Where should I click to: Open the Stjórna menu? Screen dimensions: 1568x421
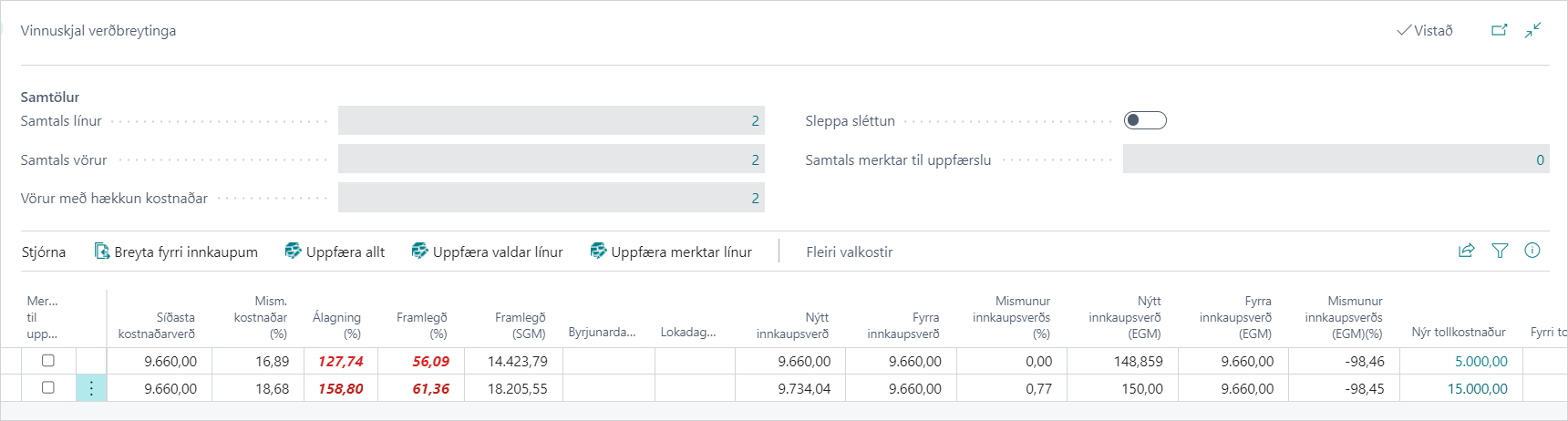click(x=44, y=252)
